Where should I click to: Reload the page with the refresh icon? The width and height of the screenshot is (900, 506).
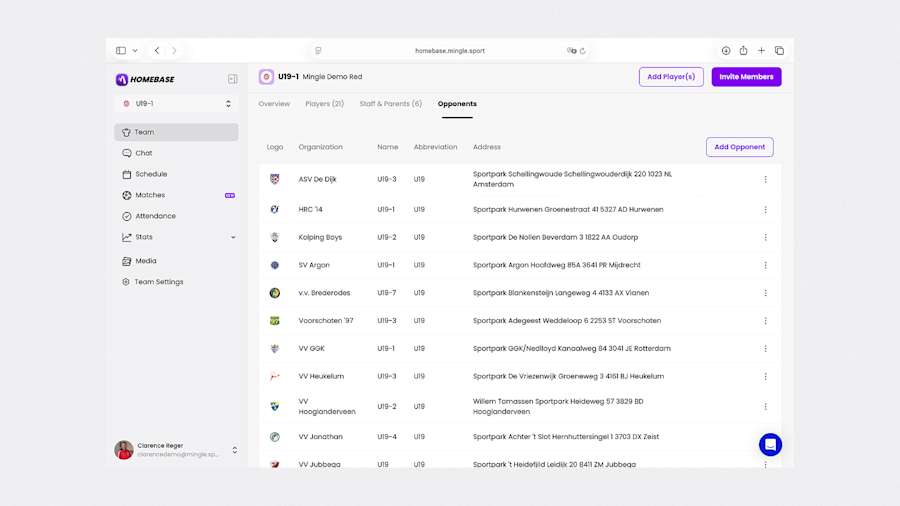tap(583, 50)
